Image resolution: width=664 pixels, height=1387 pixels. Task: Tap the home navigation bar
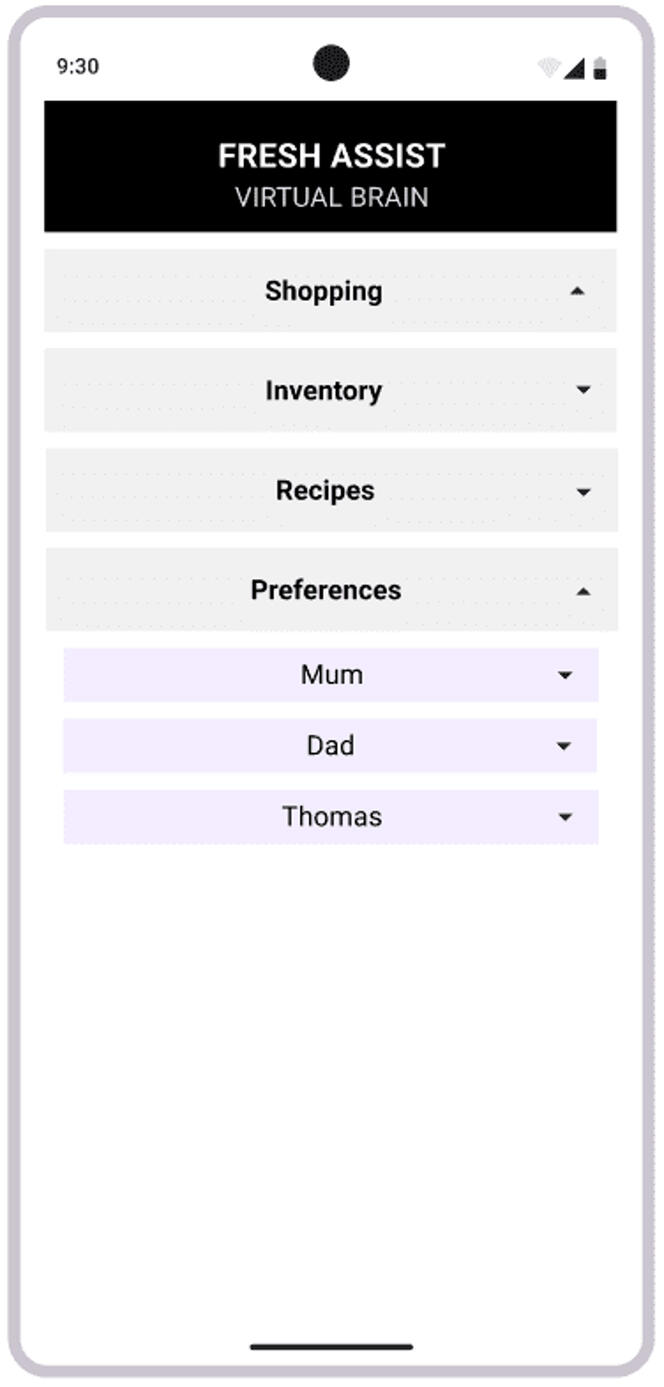click(331, 1347)
